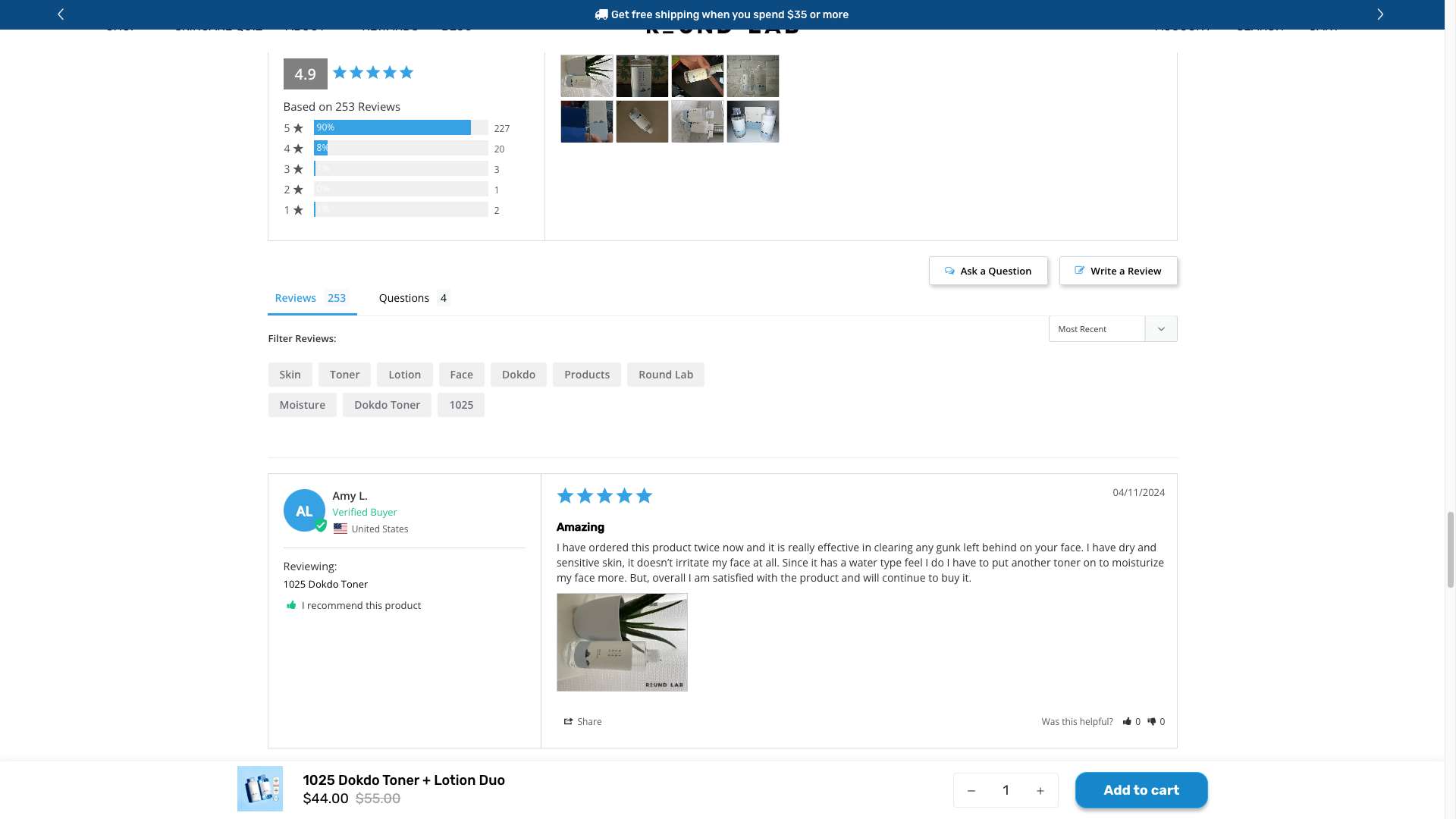Screen dimensions: 1456x819
Task: Filter by 3 star rating bar
Action: [x=400, y=168]
